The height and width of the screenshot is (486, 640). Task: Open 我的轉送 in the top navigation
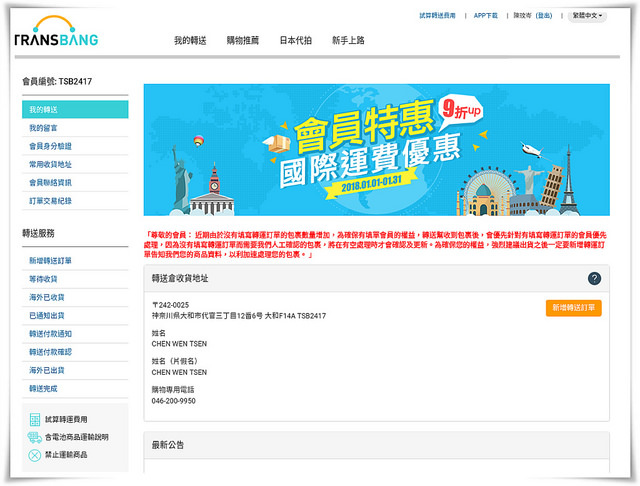tap(190, 40)
